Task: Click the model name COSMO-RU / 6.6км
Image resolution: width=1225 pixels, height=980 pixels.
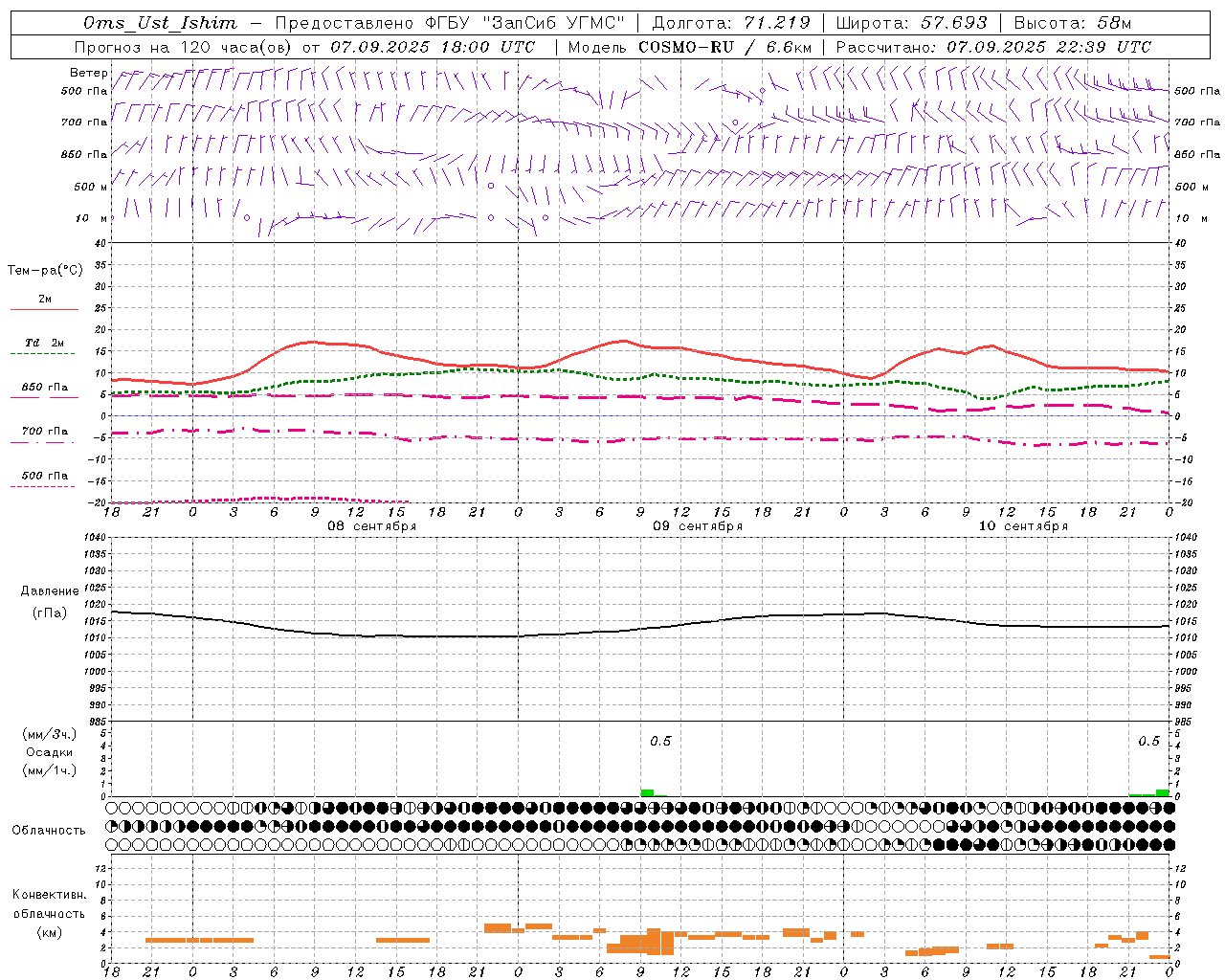Action: (x=725, y=47)
